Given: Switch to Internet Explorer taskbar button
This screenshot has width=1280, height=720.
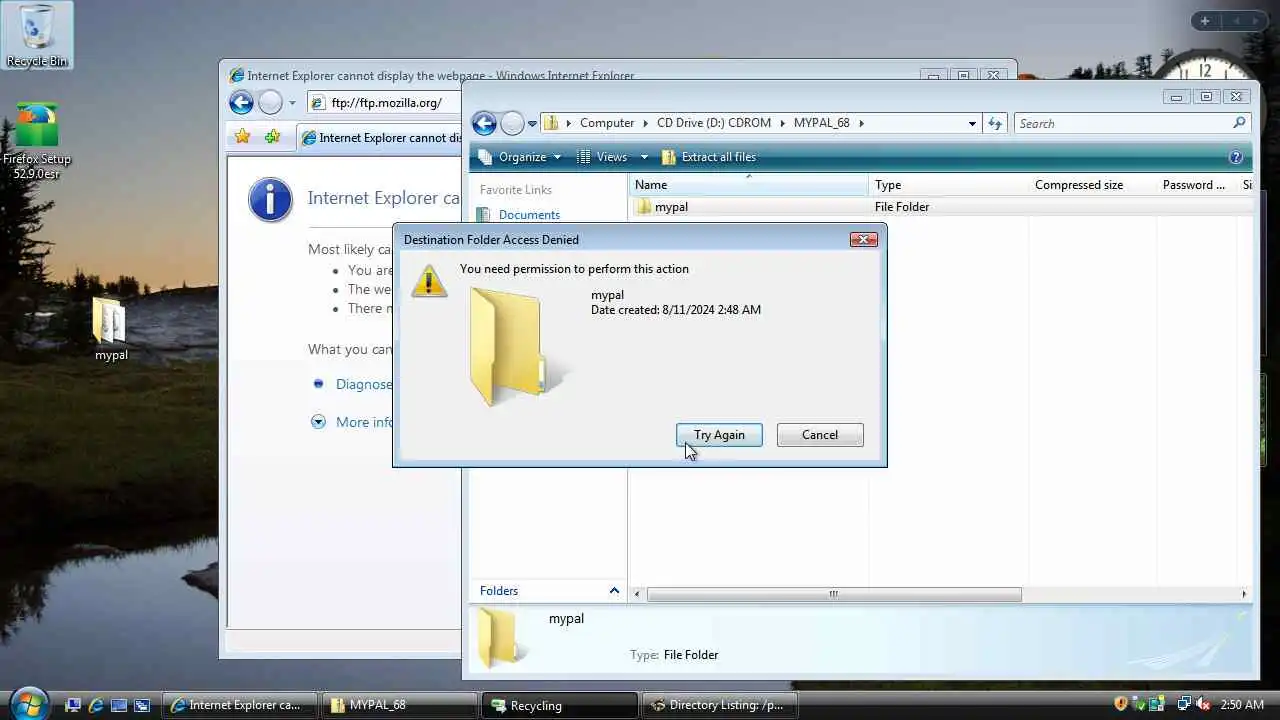Looking at the screenshot, I should click(x=240, y=705).
